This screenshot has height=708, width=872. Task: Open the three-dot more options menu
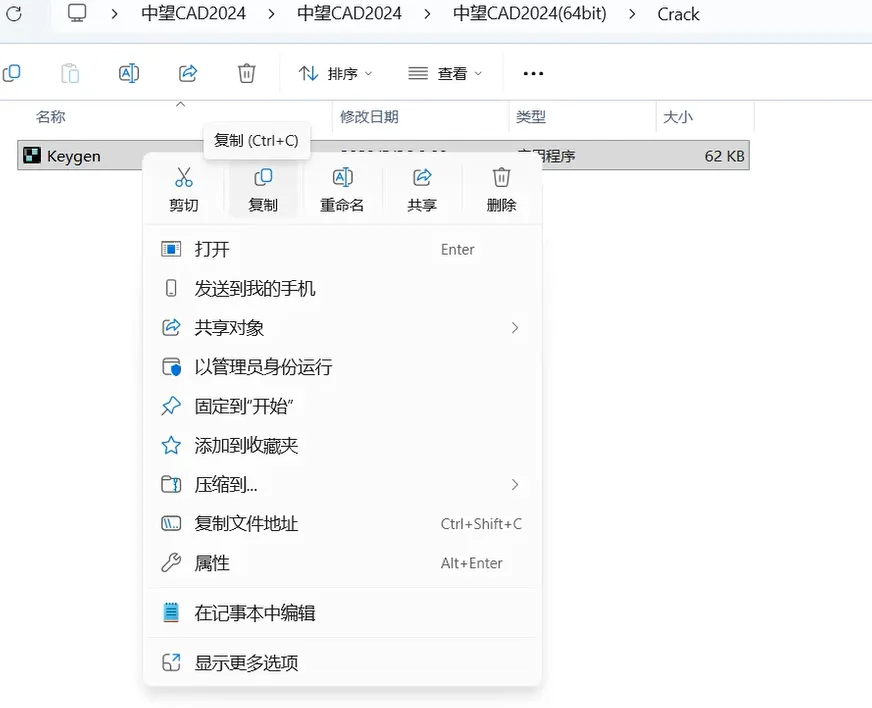pyautogui.click(x=533, y=73)
